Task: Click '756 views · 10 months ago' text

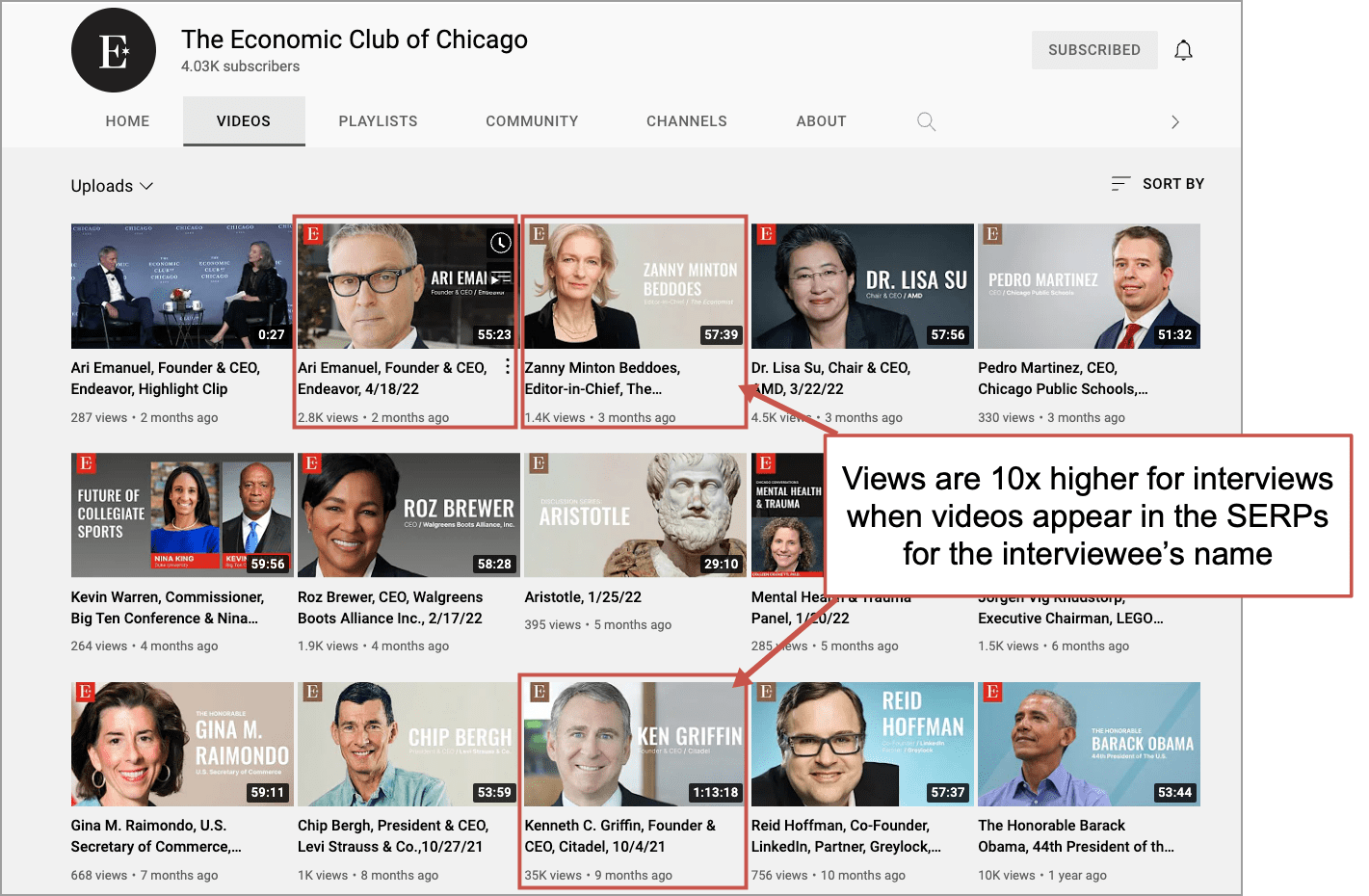Action: coord(829,876)
